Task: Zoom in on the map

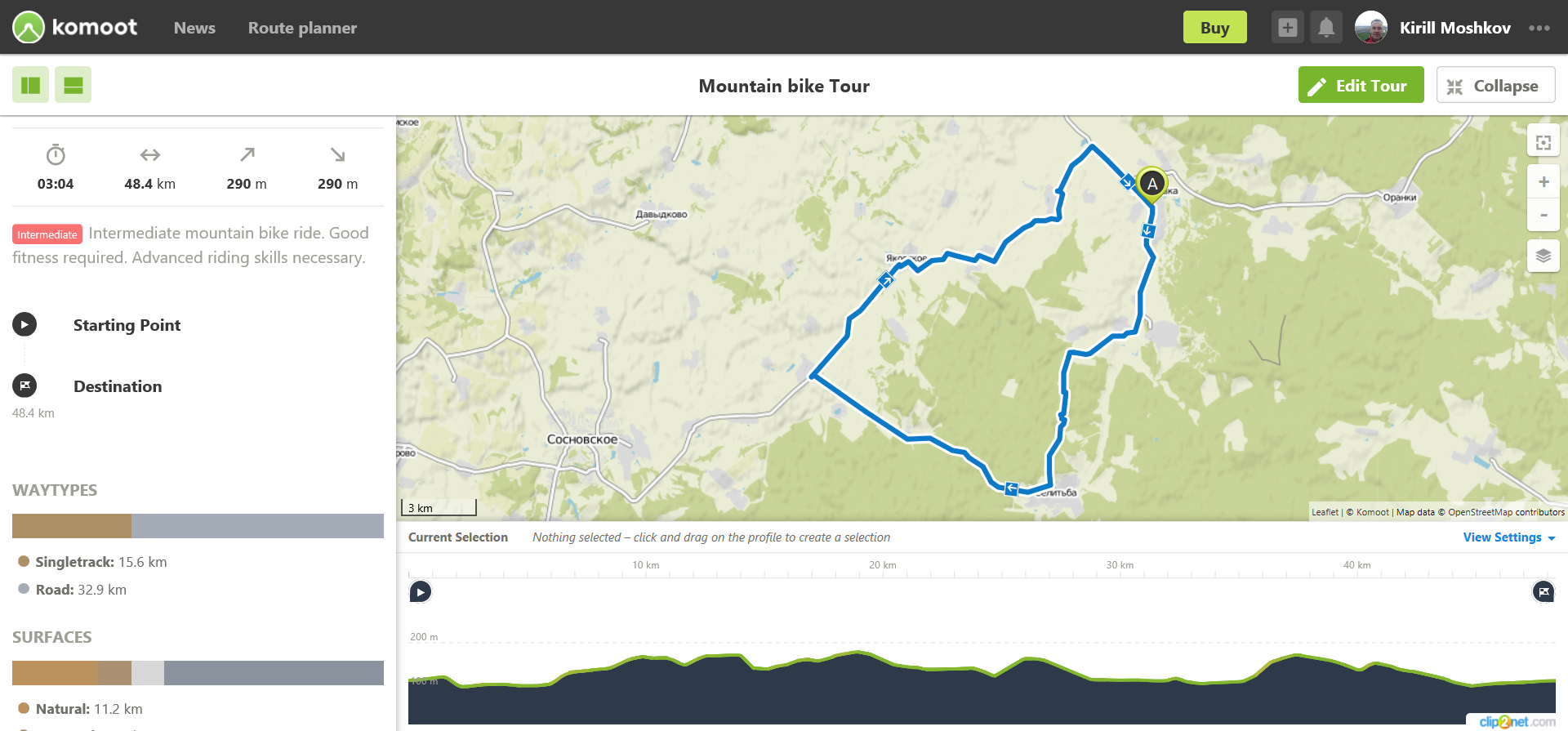Action: click(x=1543, y=182)
